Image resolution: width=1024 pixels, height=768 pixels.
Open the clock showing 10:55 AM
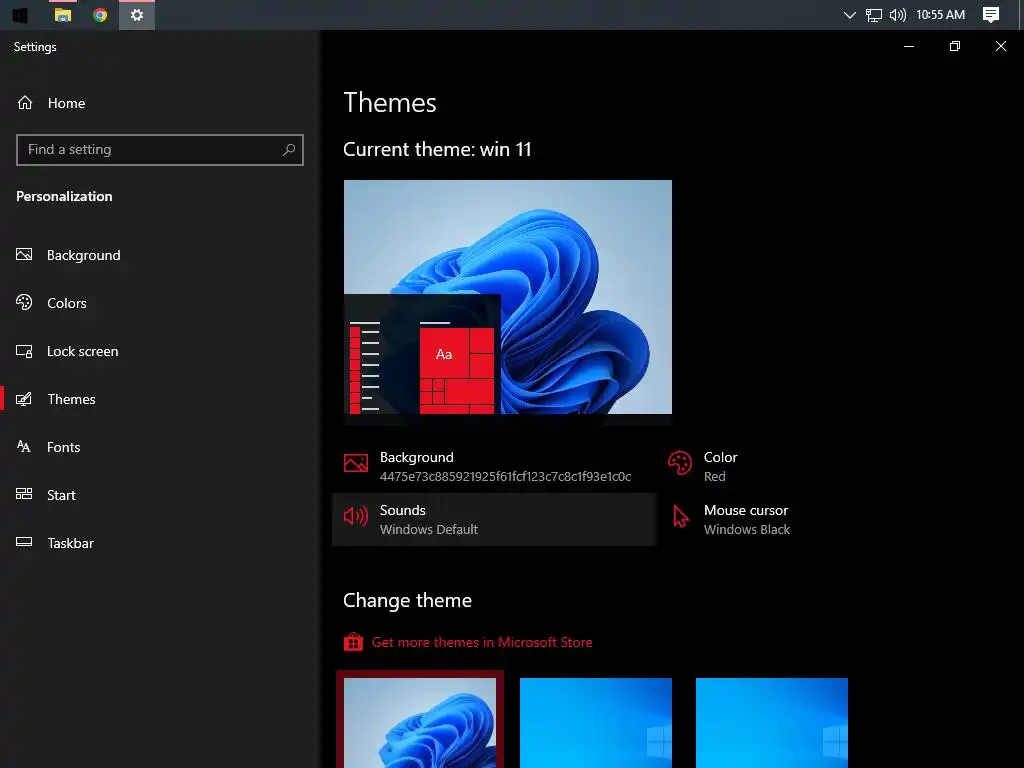pos(940,14)
